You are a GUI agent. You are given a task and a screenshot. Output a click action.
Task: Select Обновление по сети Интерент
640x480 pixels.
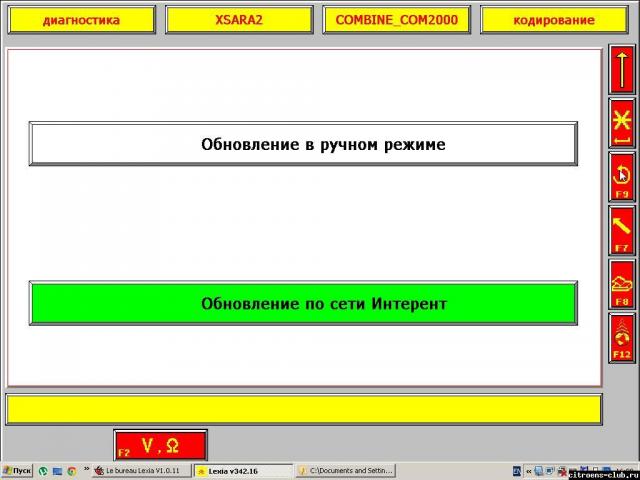point(303,303)
